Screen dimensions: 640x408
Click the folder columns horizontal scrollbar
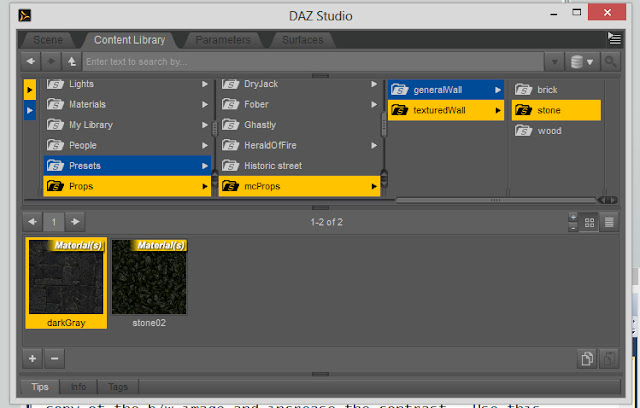click(496, 200)
